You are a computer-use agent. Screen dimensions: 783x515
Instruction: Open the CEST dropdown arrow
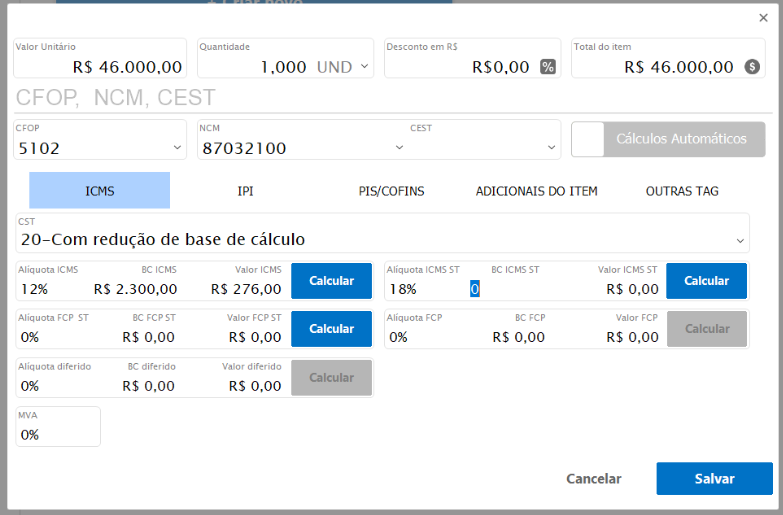point(550,148)
